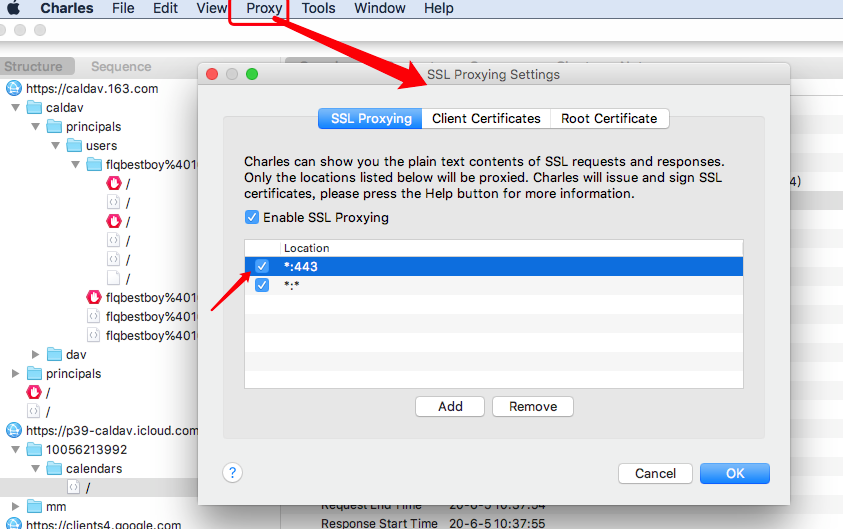
Task: Toggle Enable SSL Proxying checkbox
Action: point(252,217)
